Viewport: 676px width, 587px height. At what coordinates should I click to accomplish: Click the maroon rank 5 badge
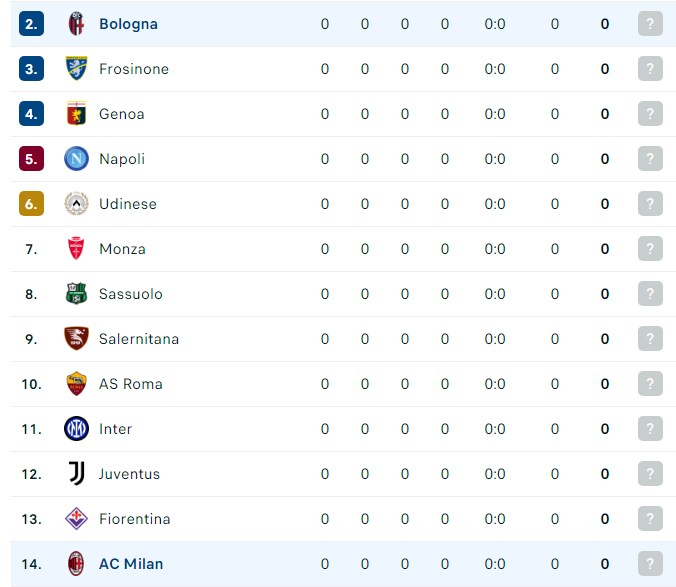tap(31, 159)
